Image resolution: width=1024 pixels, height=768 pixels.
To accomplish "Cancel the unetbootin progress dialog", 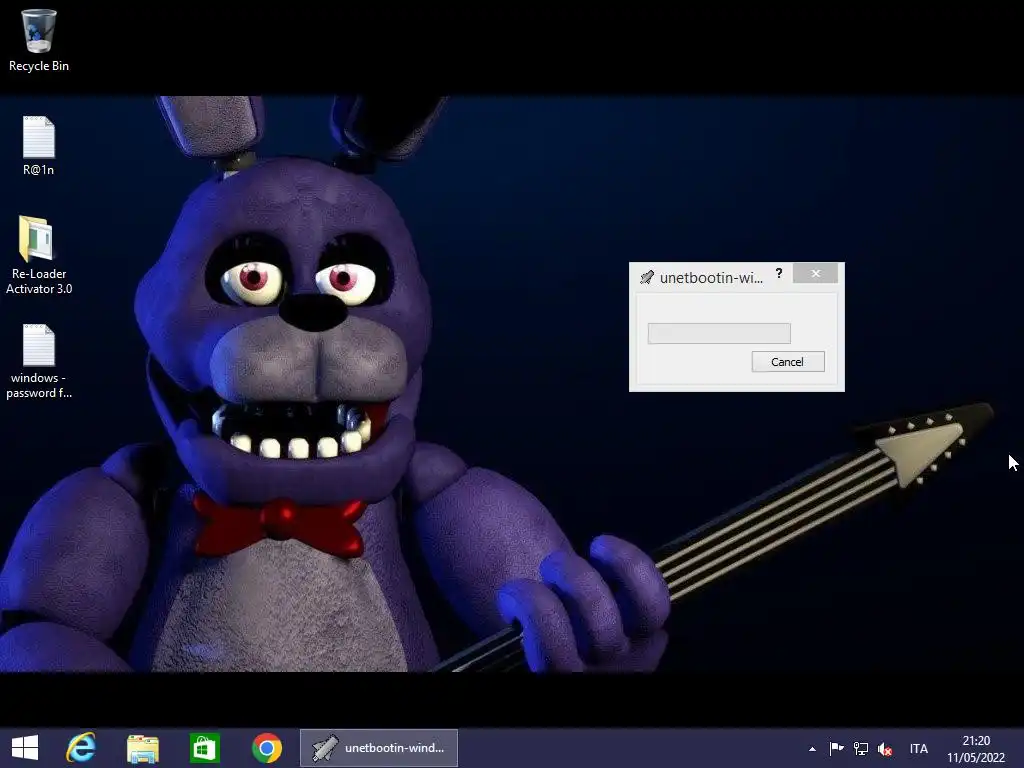I will pos(788,362).
